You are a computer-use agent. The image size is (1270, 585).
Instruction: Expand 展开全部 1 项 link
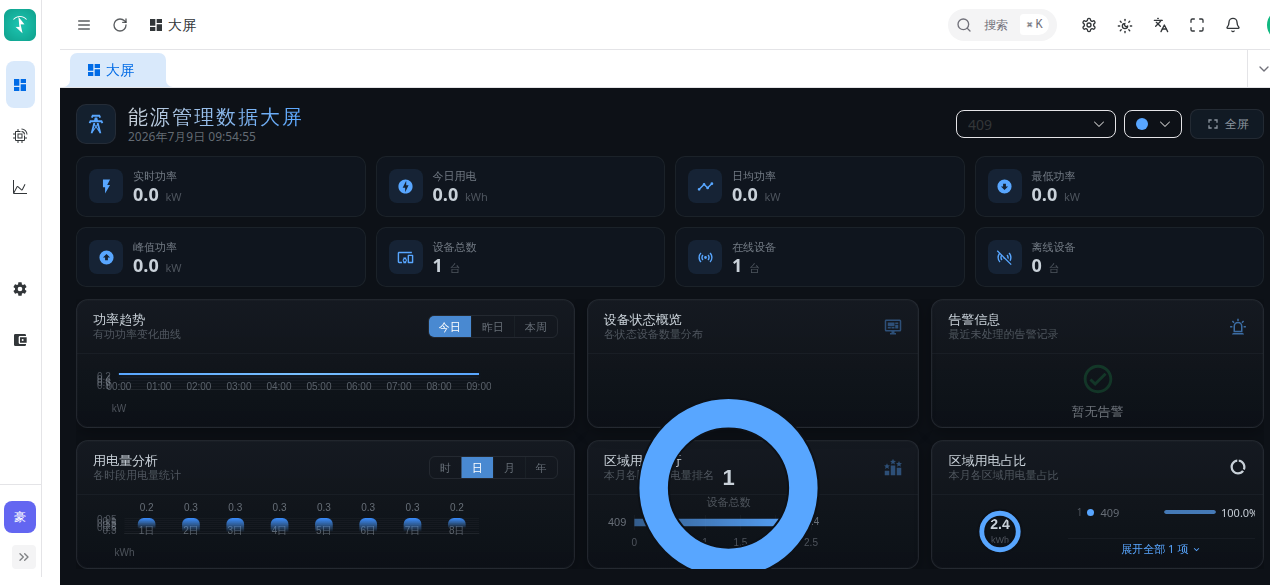pos(1161,549)
